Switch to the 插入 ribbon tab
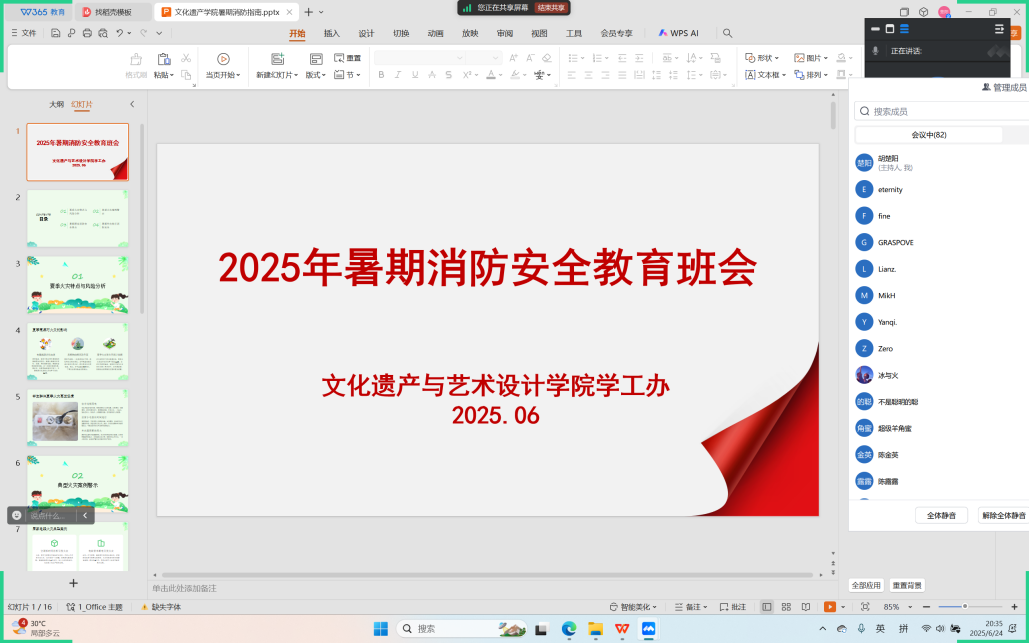1029x643 pixels. [332, 33]
